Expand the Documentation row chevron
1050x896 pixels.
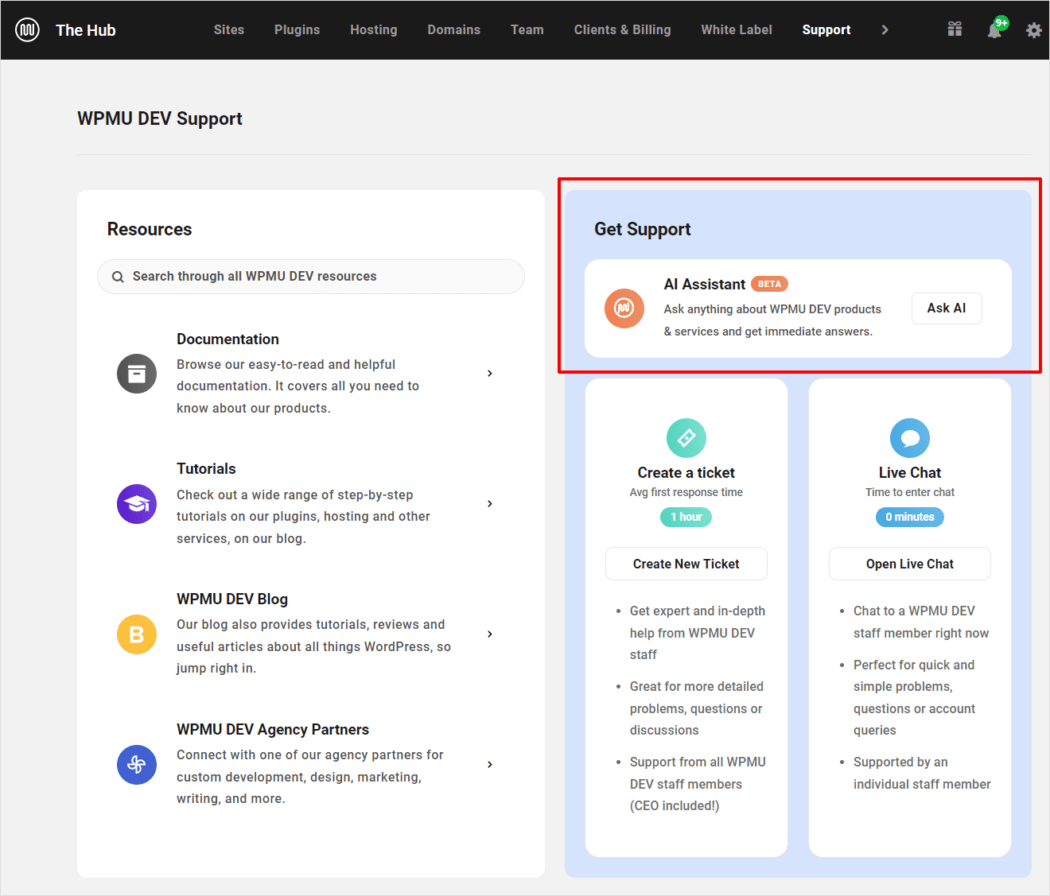(490, 373)
